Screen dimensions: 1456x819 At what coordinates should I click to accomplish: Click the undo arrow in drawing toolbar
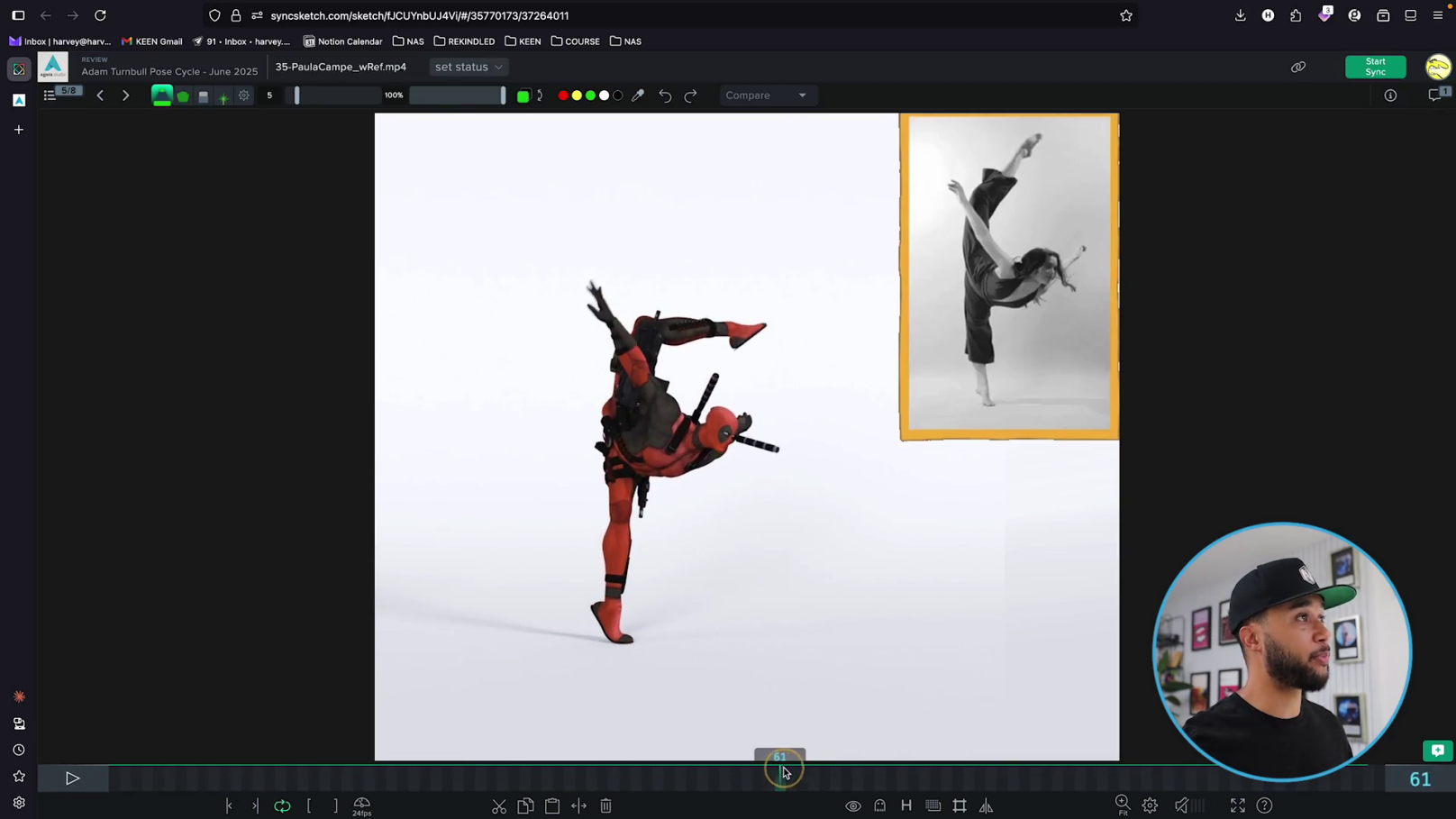coord(665,96)
